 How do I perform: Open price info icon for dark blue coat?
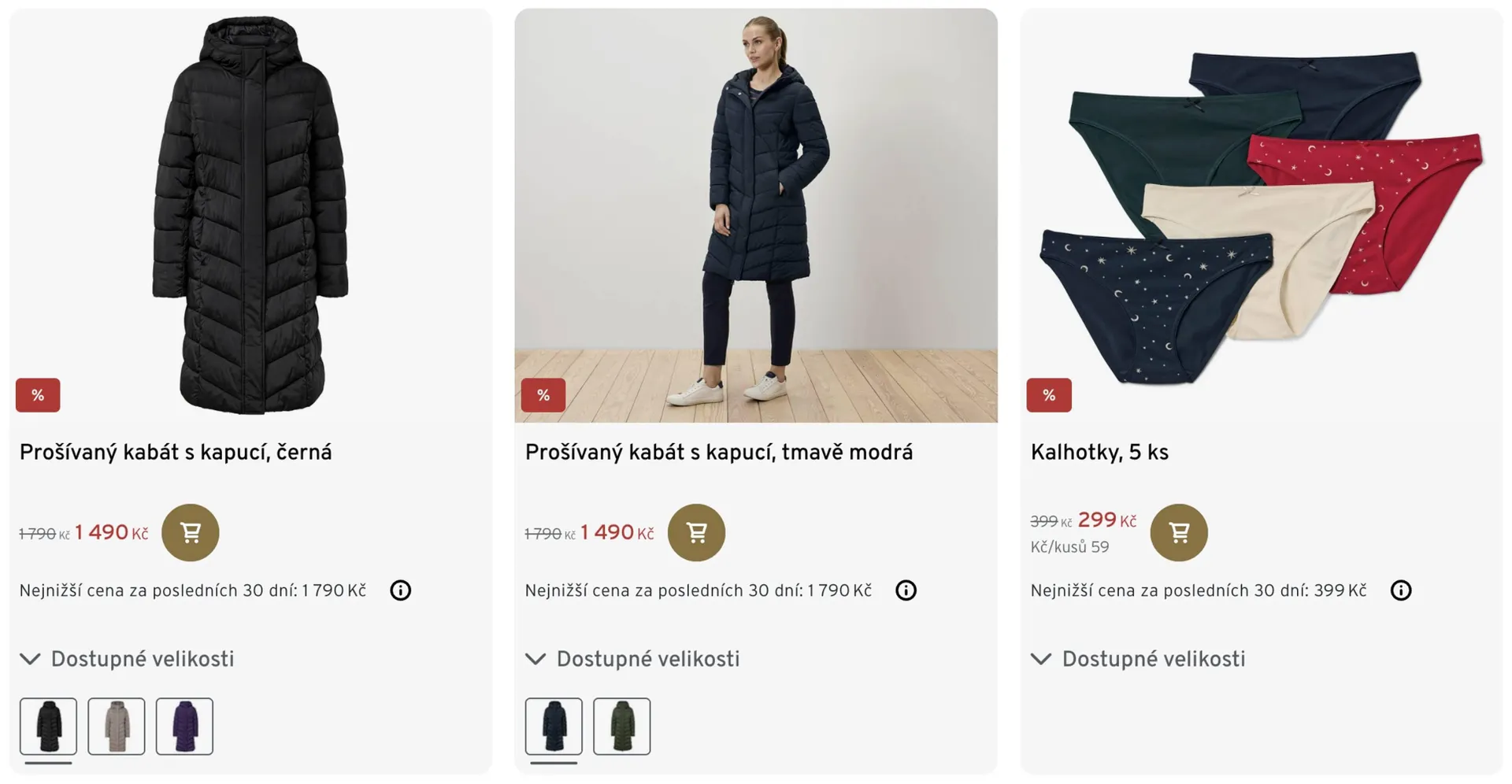tap(906, 590)
